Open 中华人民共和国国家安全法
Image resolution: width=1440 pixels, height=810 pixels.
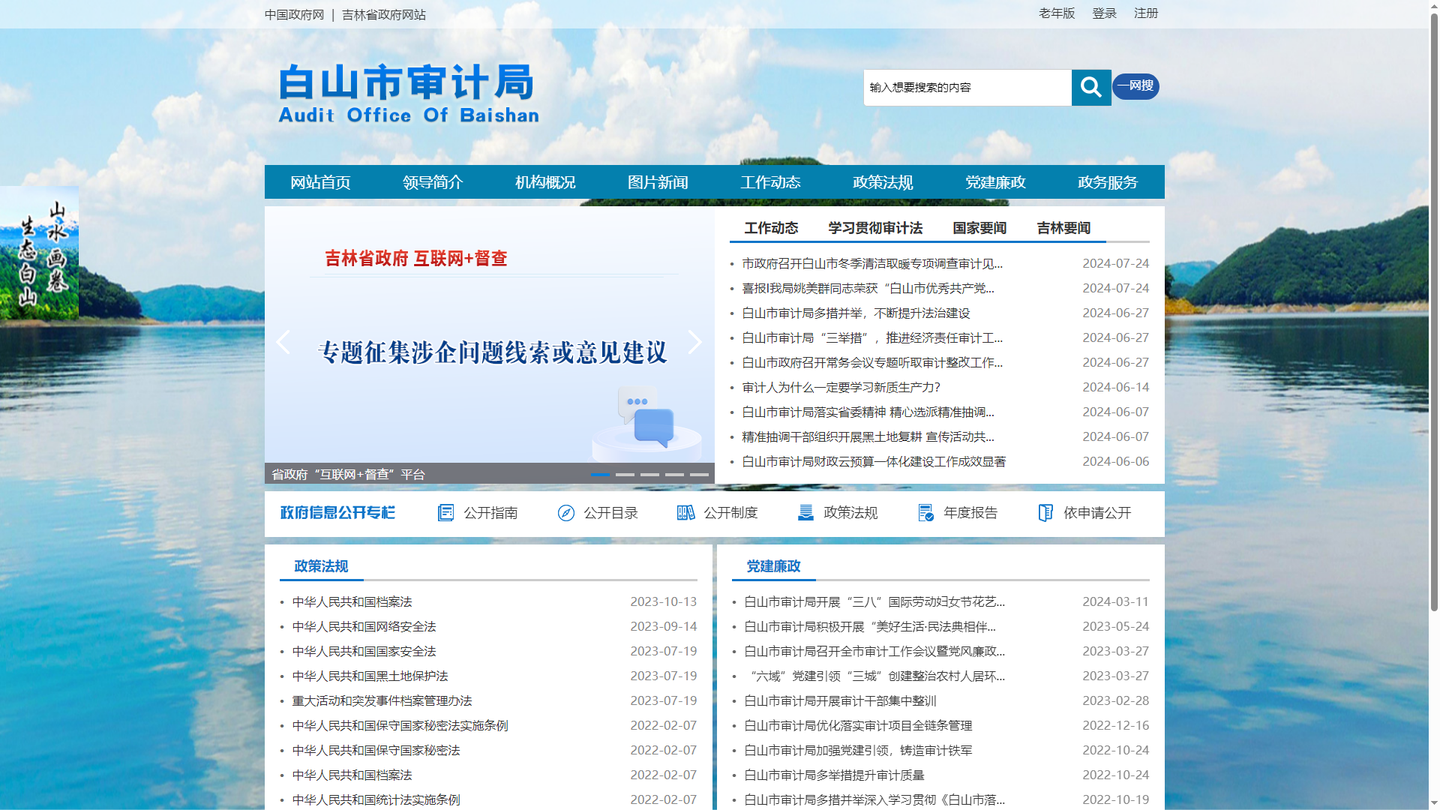click(364, 651)
